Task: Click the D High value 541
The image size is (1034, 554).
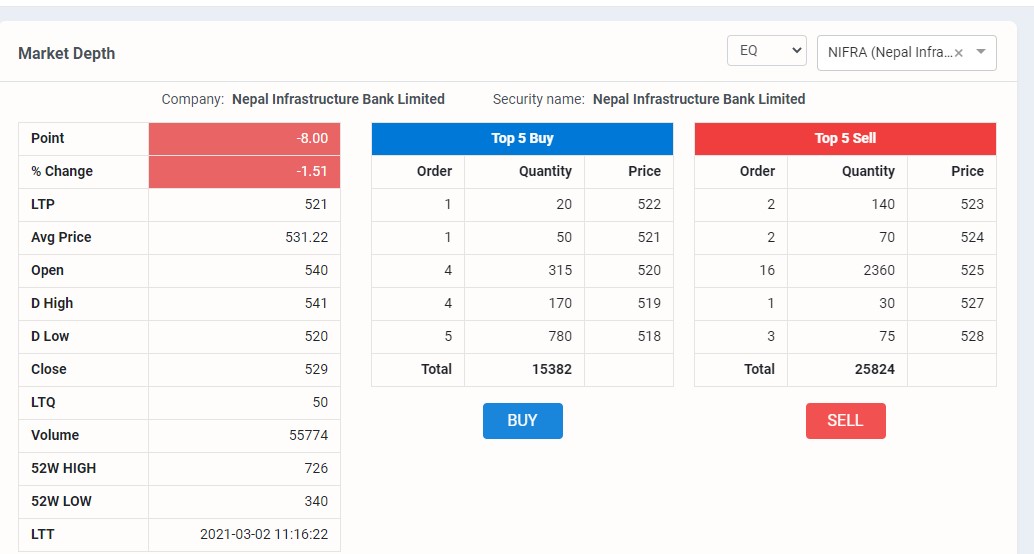Action: click(317, 303)
